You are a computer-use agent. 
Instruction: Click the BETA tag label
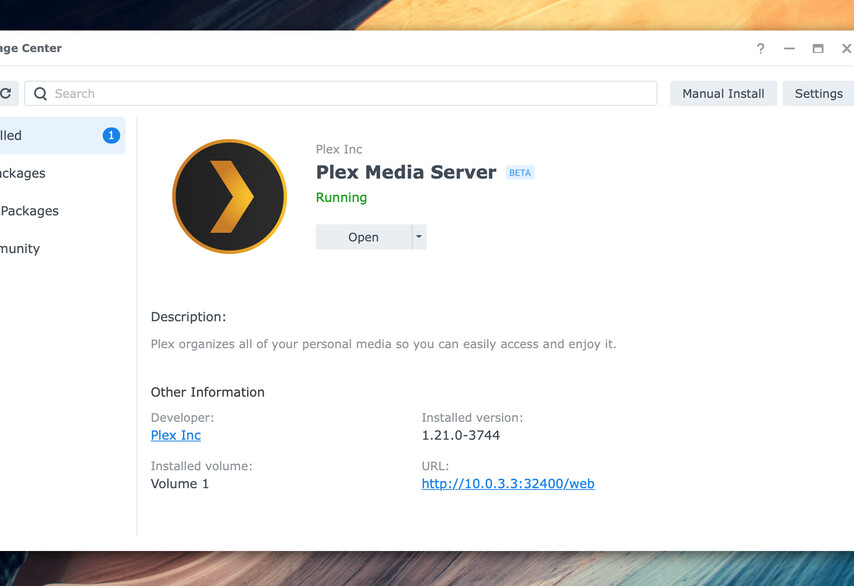coord(520,173)
